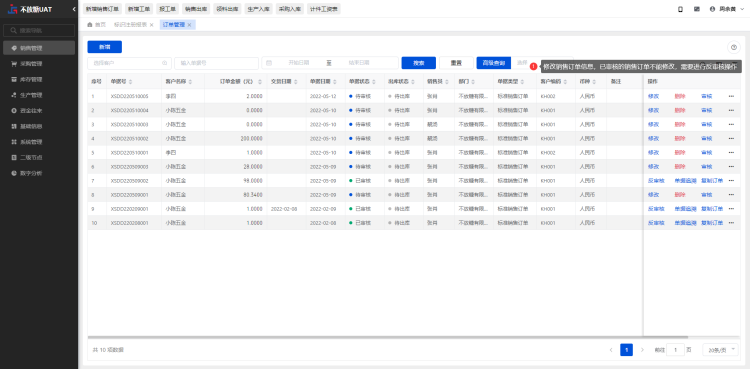The height and width of the screenshot is (369, 750).
Task: Open more actions for order XSDD220510005
Action: click(731, 96)
